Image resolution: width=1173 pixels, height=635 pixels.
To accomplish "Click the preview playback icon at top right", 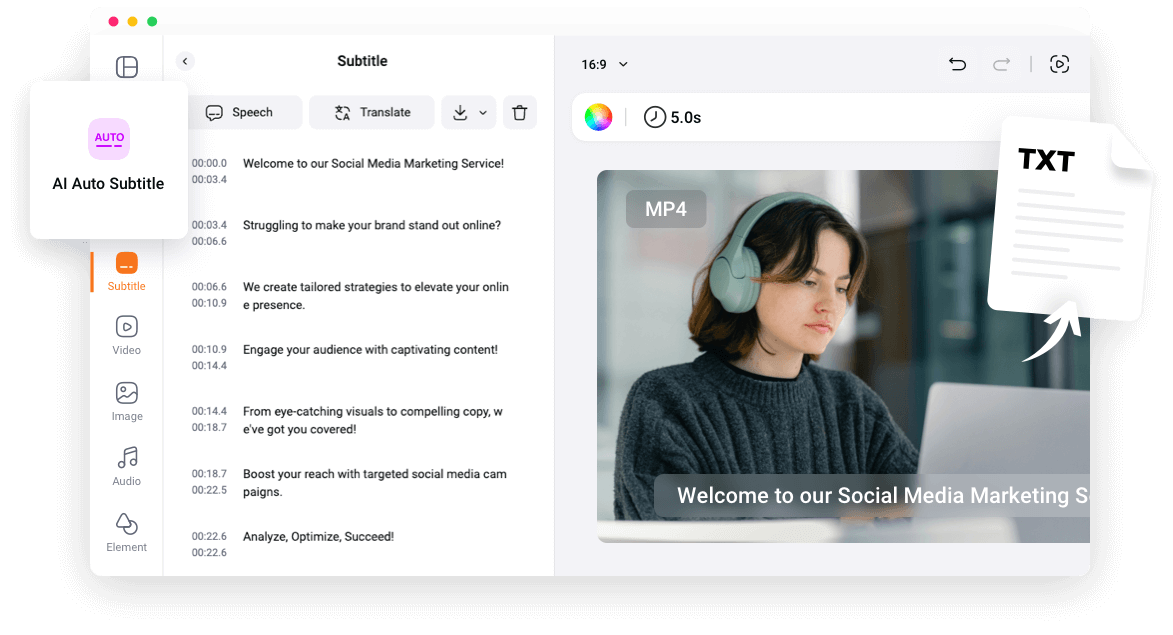I will pyautogui.click(x=1059, y=64).
